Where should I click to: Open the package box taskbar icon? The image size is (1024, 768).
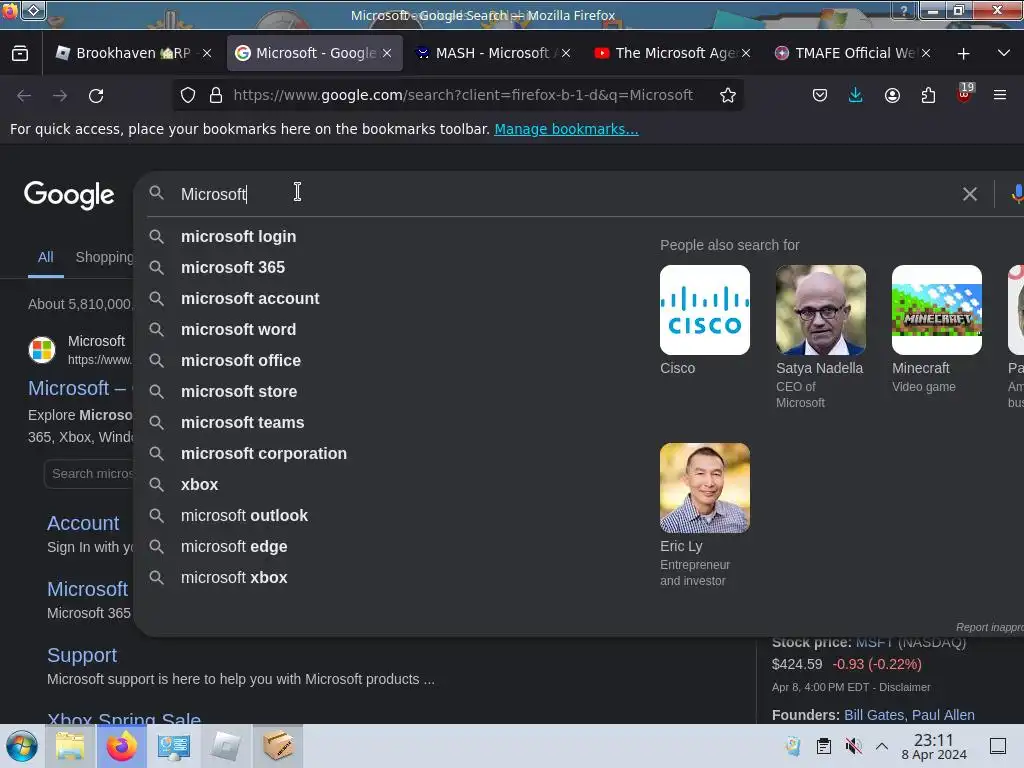click(278, 746)
